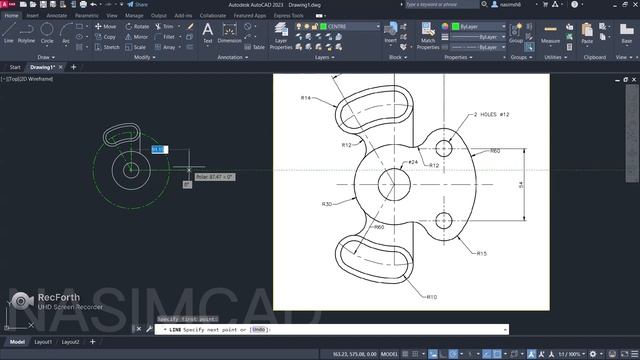Screen dimensions: 640x360
Task: Activate the Array command
Action: point(165,47)
